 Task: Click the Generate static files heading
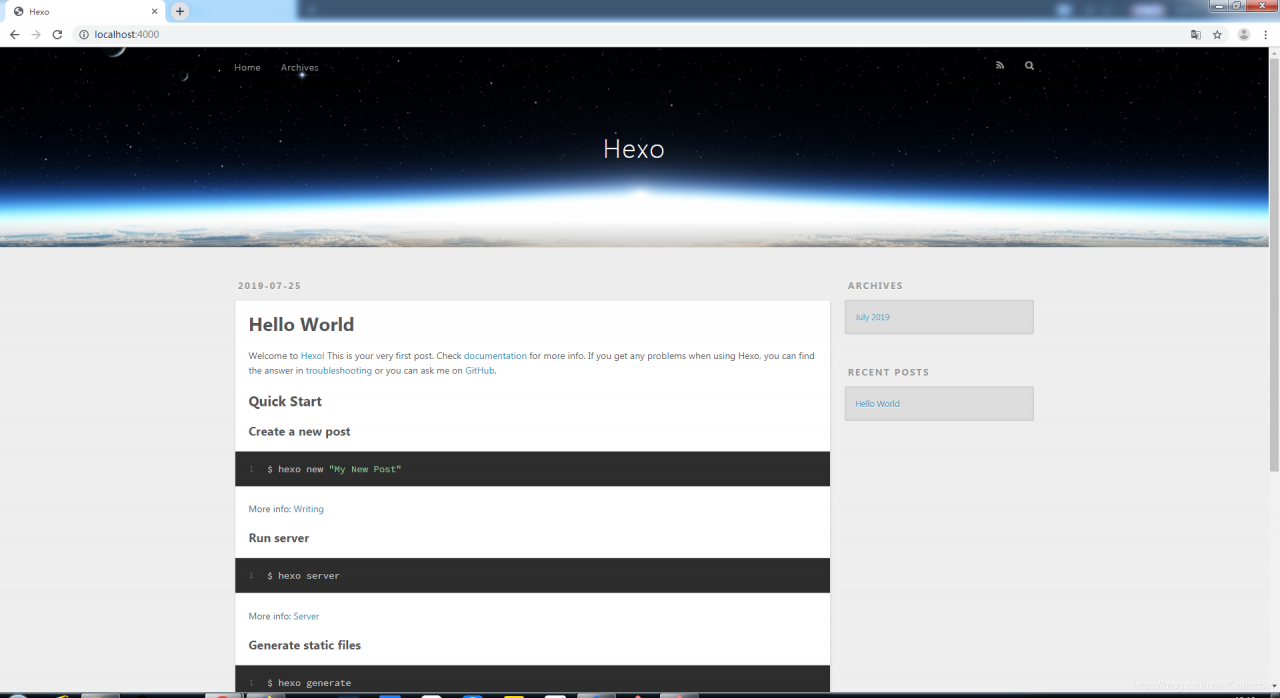tap(305, 645)
